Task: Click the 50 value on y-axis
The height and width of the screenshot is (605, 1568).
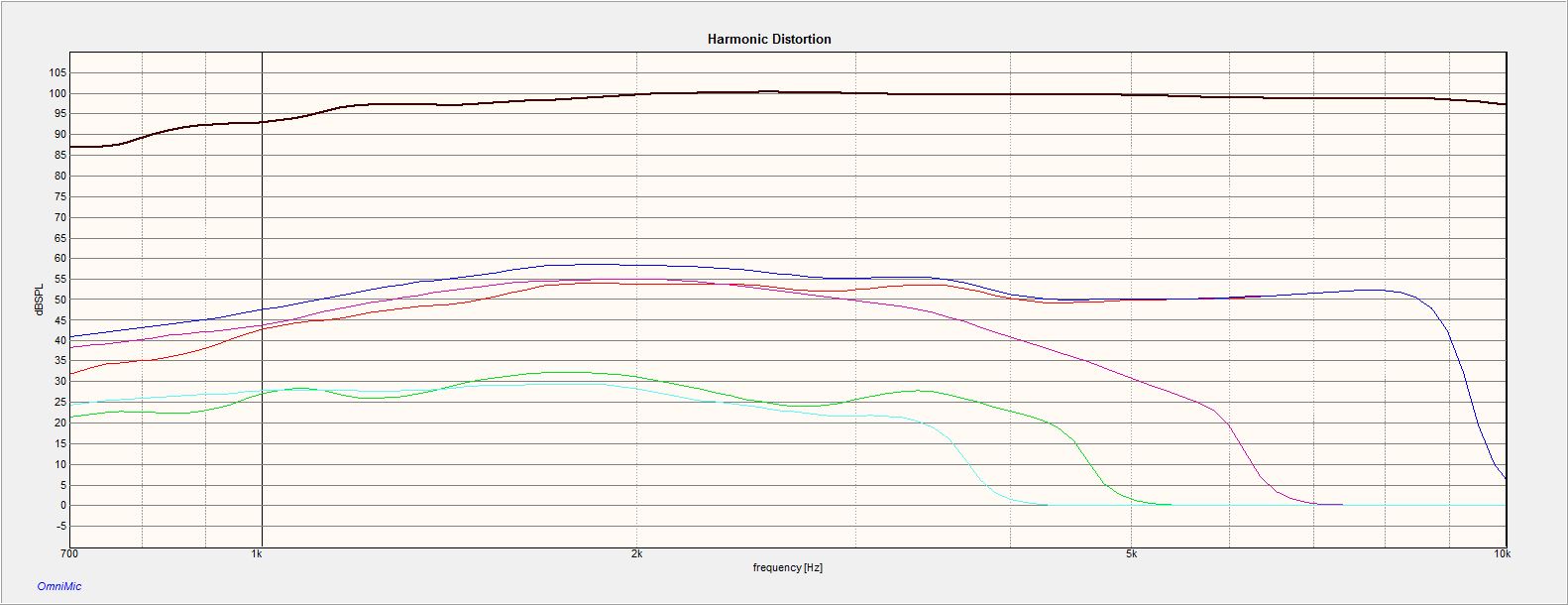Action: tap(60, 300)
